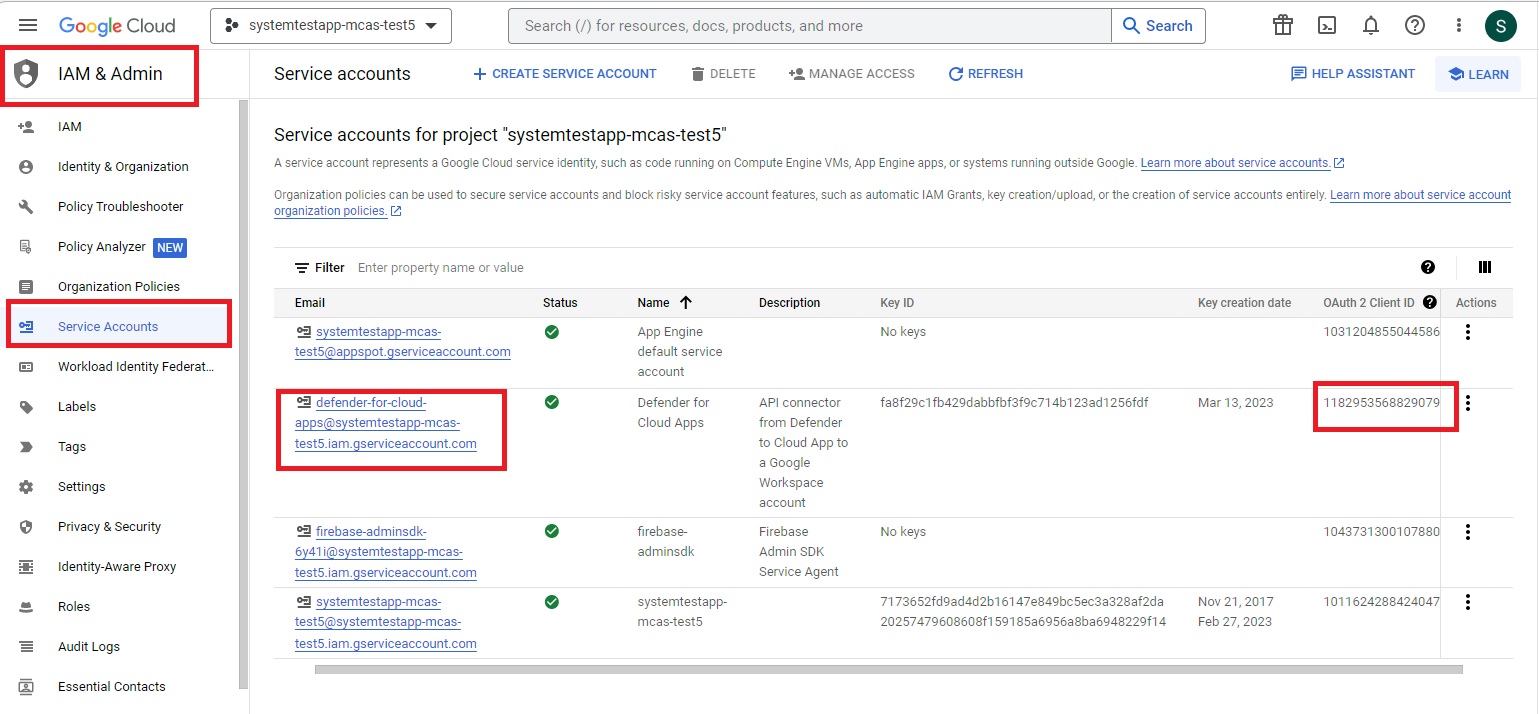The image size is (1539, 714).
Task: Click Manage Access button
Action: click(x=851, y=74)
